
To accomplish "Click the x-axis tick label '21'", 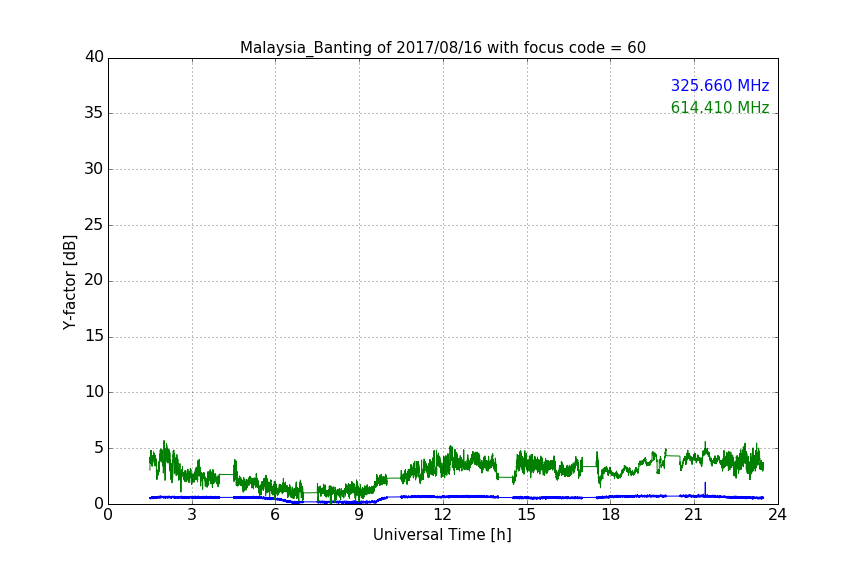I will click(694, 515).
